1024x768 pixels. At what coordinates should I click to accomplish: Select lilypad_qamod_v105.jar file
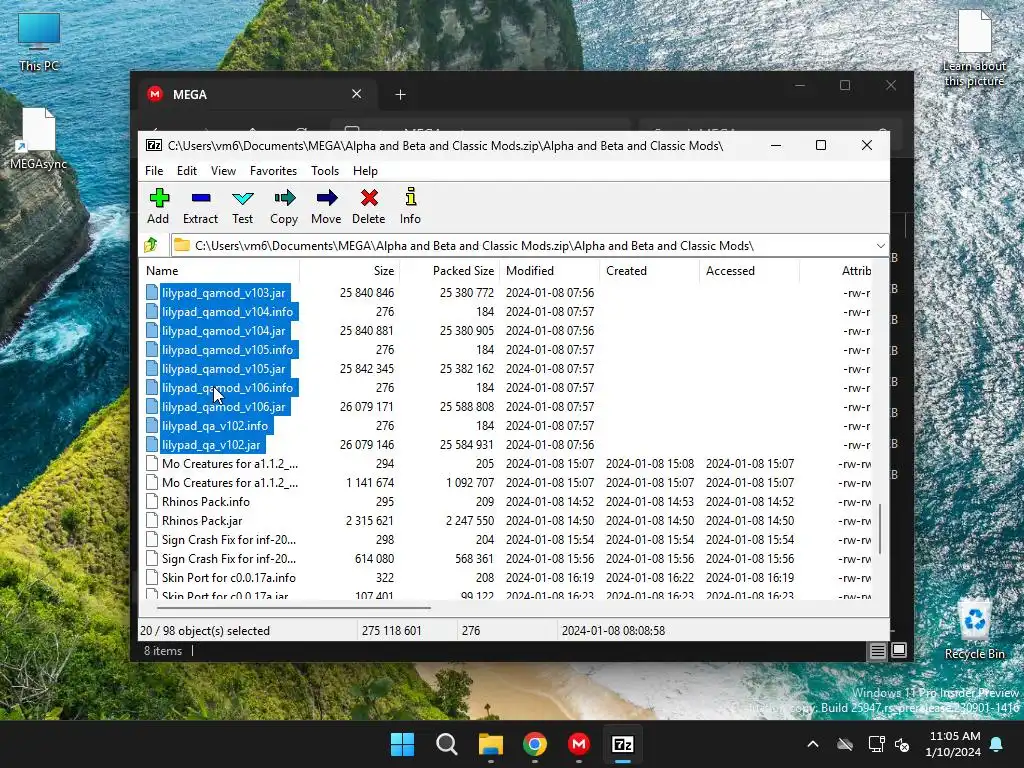(x=223, y=368)
